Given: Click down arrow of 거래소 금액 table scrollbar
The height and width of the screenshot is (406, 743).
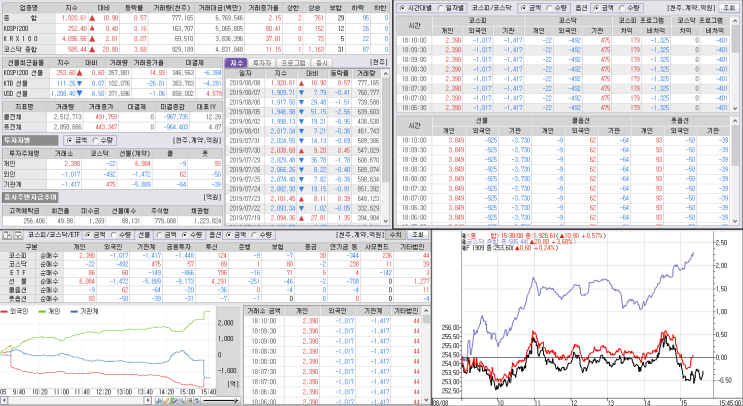Looking at the screenshot, I should [428, 401].
